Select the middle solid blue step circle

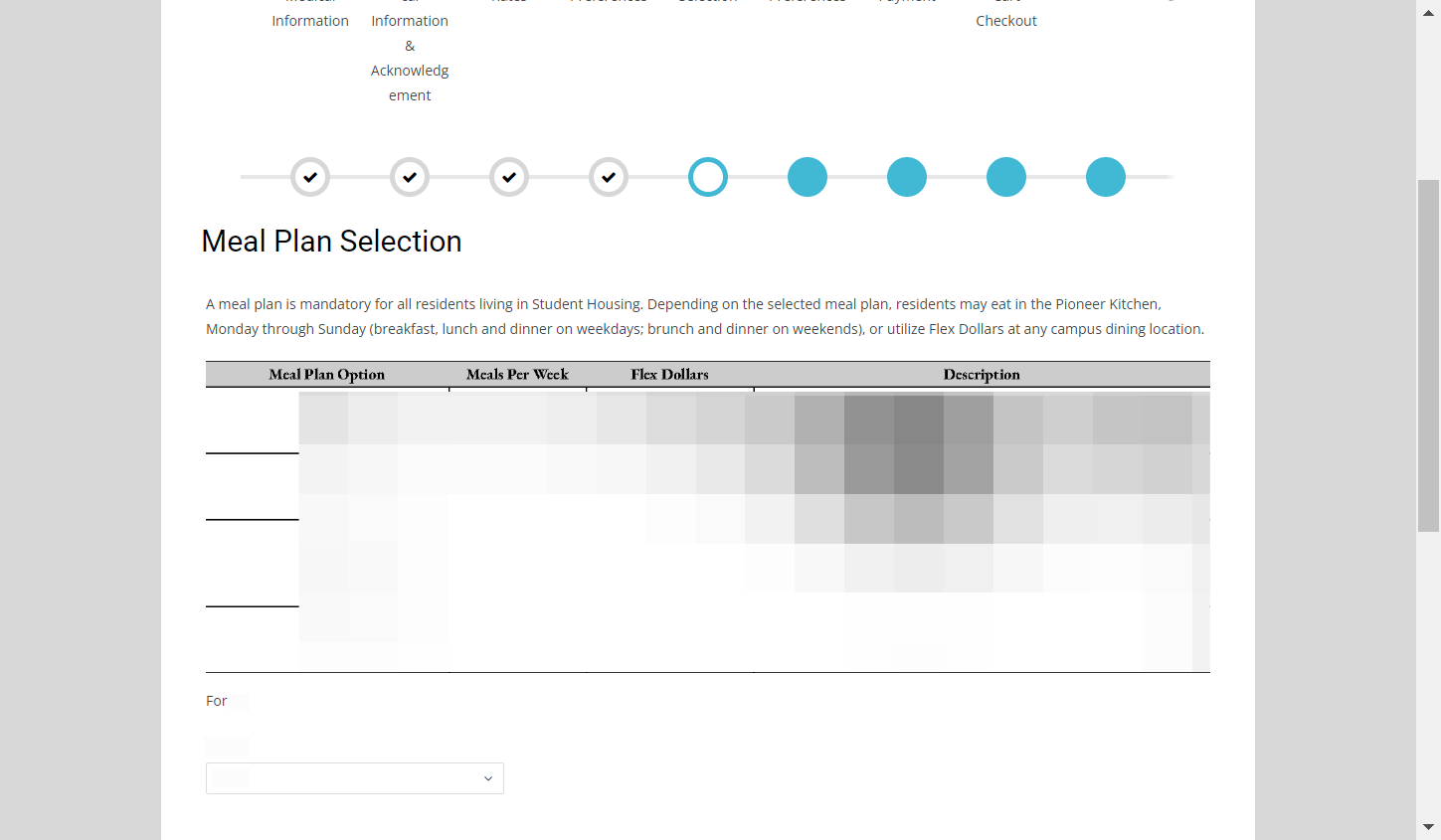[907, 177]
